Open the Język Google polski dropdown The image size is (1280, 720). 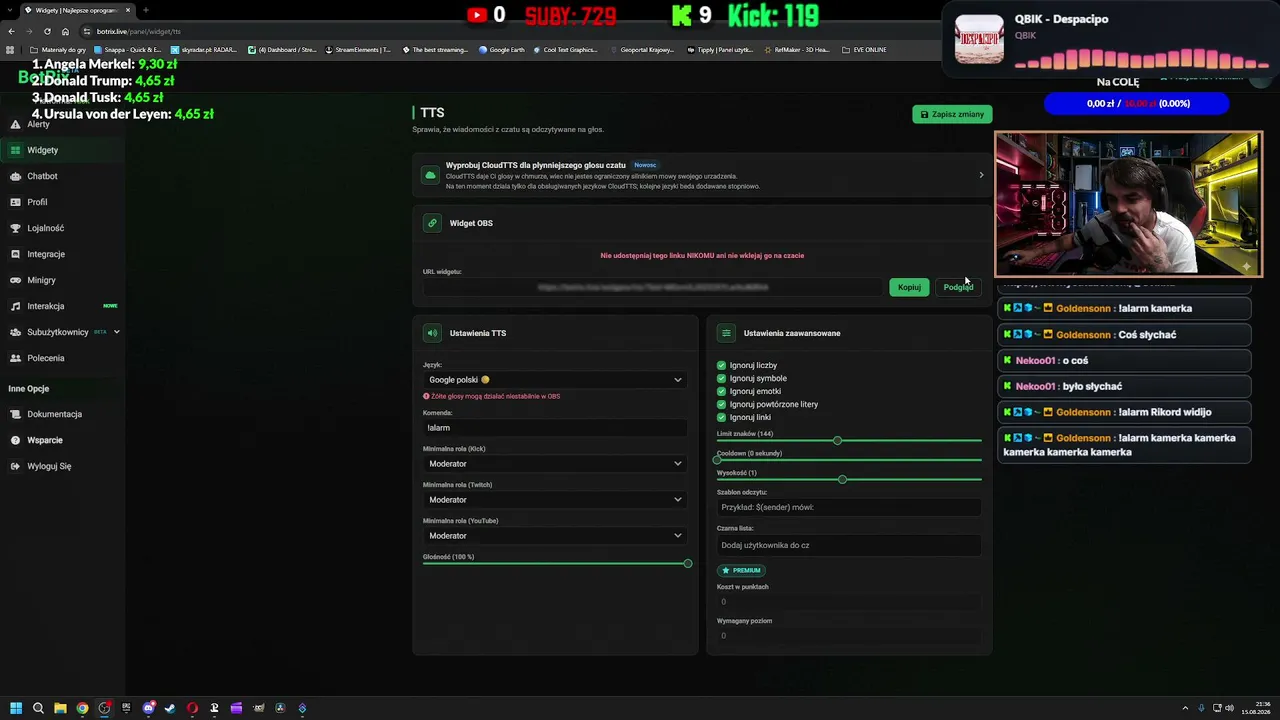[x=555, y=380]
